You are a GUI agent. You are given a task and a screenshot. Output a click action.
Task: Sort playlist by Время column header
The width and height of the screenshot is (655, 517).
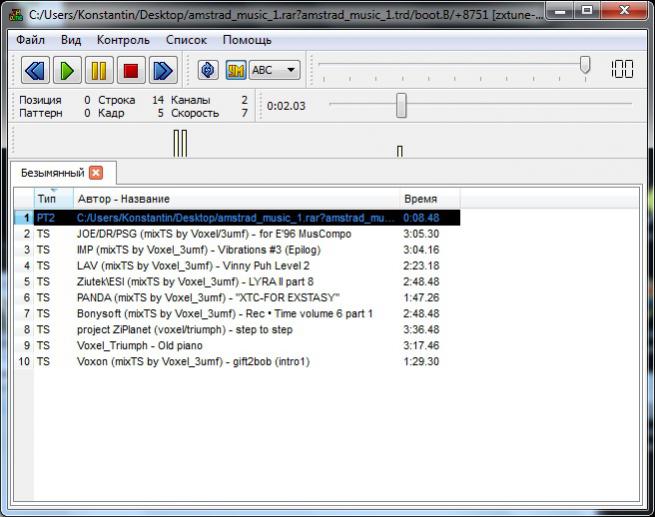click(x=420, y=199)
